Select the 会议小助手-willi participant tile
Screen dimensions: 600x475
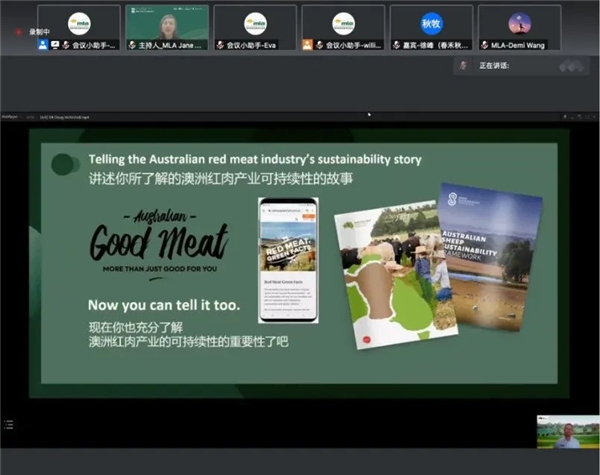[x=343, y=27]
